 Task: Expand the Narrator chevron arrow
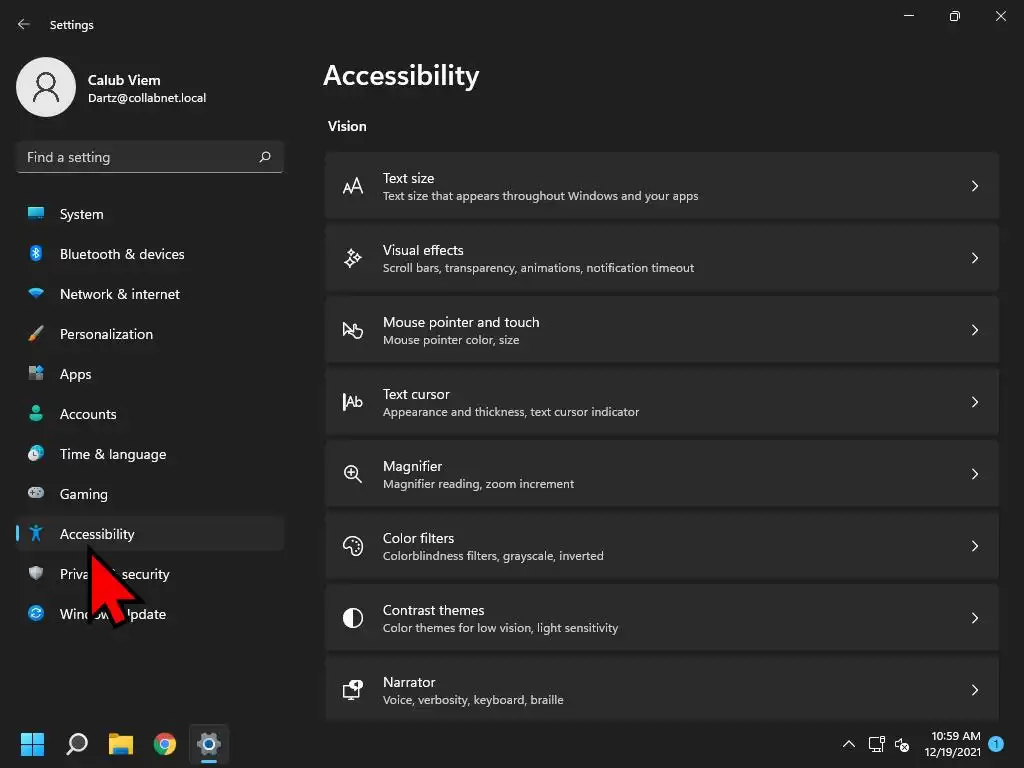tap(975, 690)
